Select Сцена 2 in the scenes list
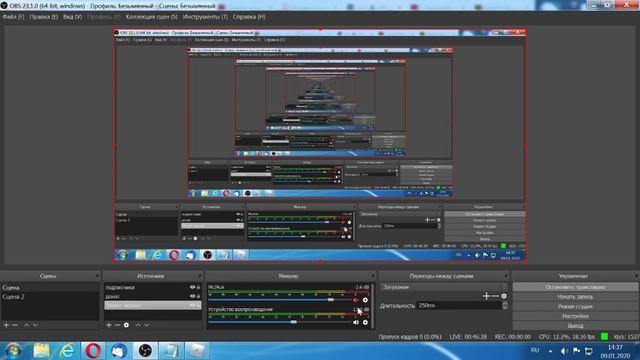 (x=50, y=297)
